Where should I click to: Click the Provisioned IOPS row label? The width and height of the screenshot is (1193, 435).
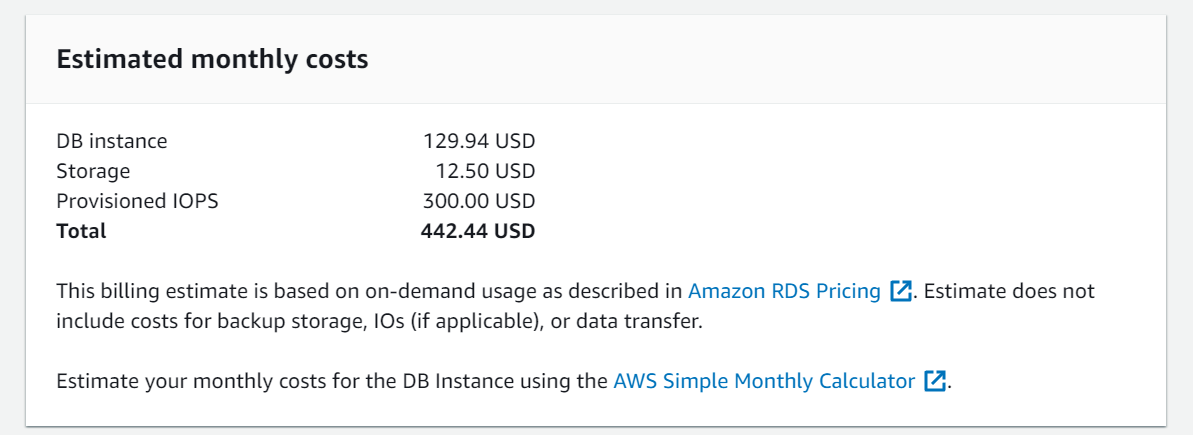pyautogui.click(x=138, y=202)
